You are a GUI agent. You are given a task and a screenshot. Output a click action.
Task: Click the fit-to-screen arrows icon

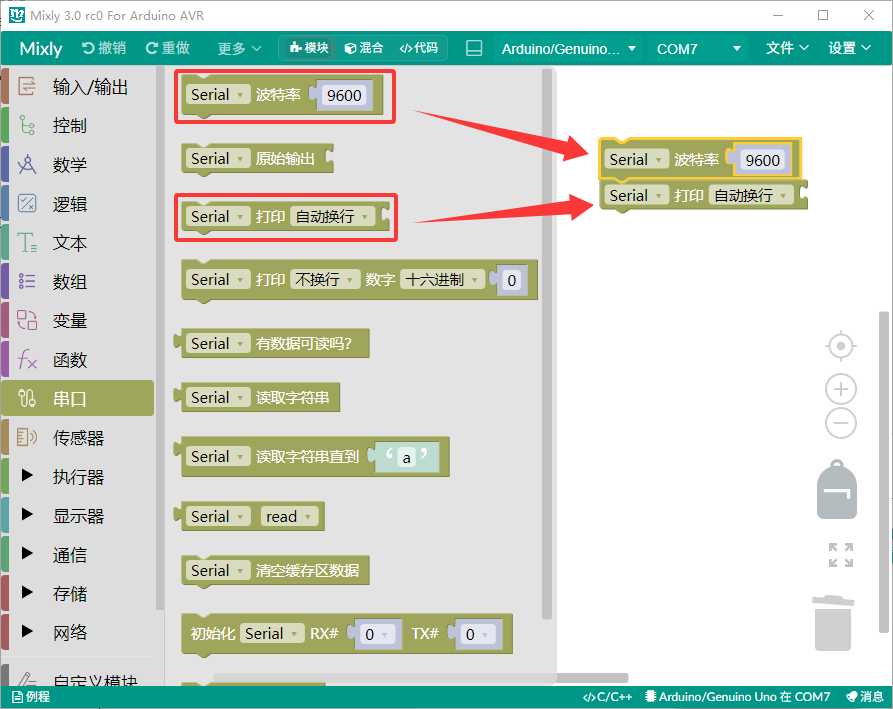841,555
